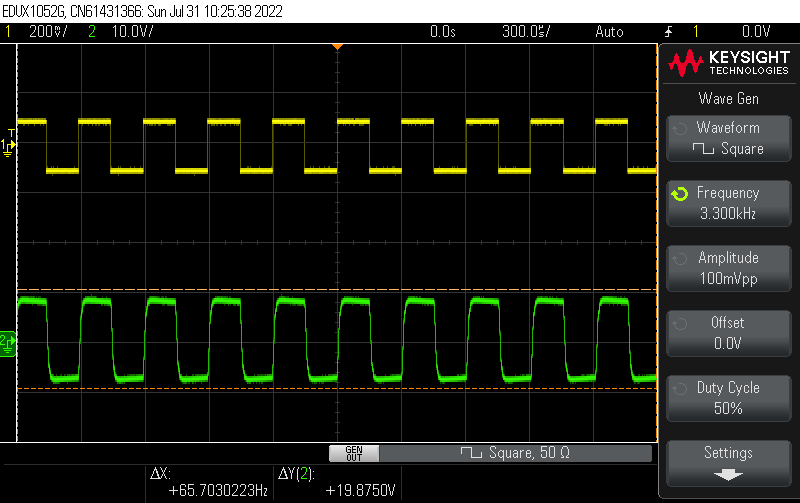Viewport: 800px width, 503px height.
Task: Click the yellow channel 1 number label
Action: click(x=8, y=32)
